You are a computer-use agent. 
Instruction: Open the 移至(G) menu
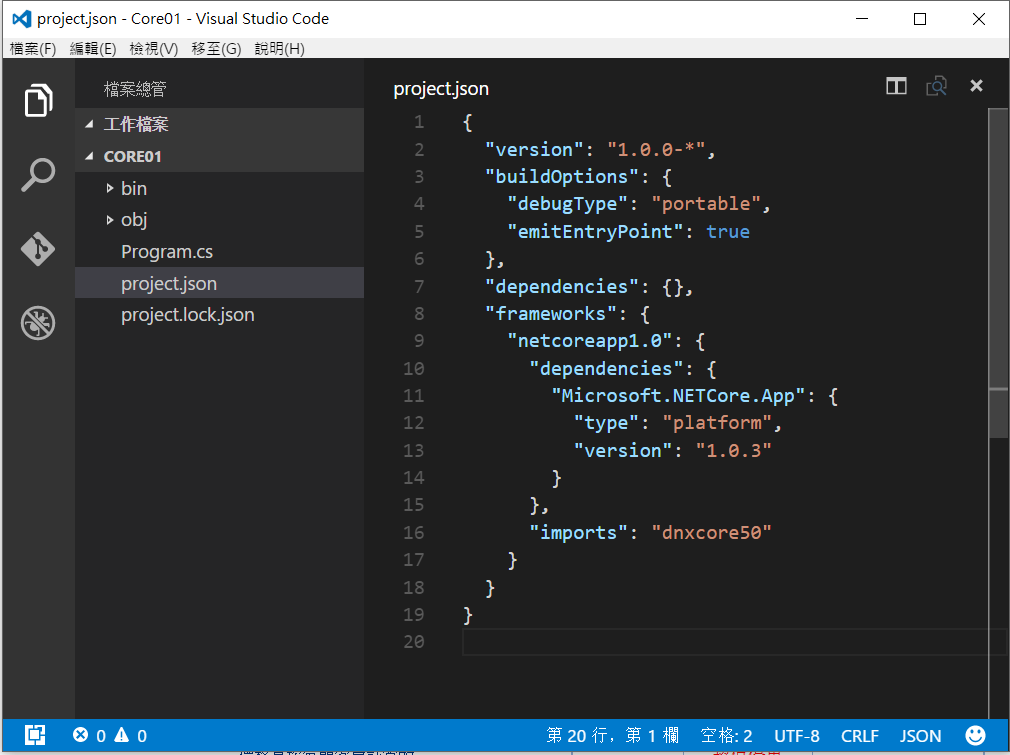(216, 49)
